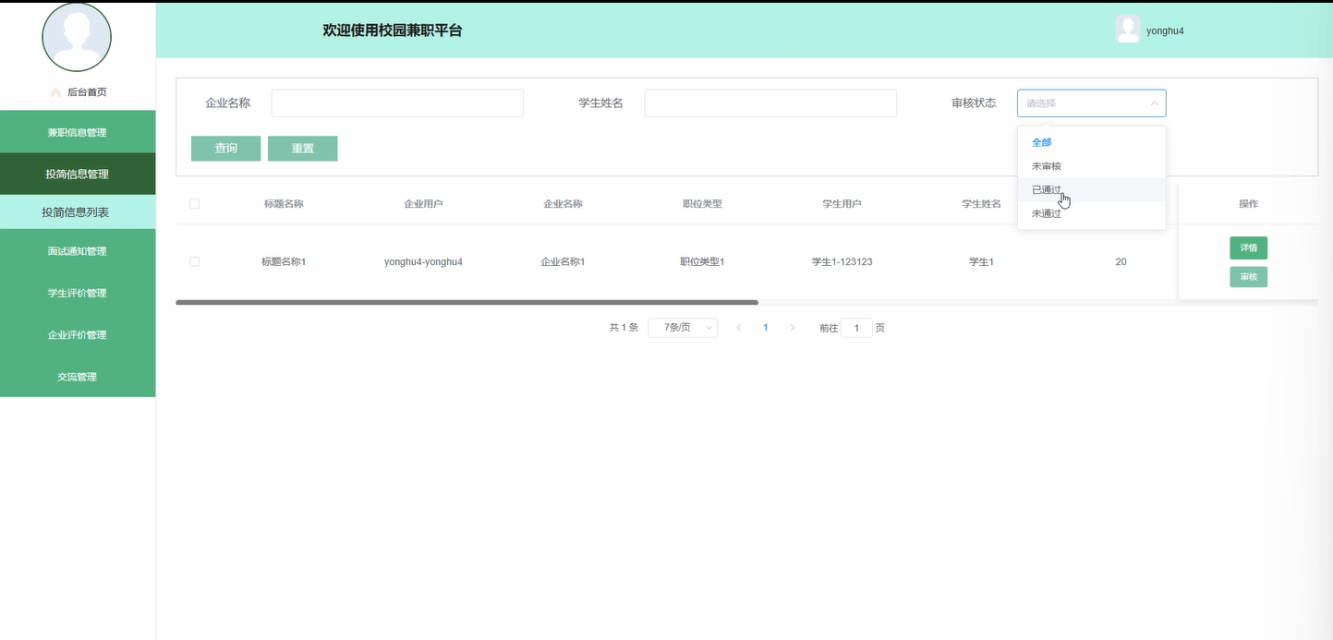Open 投简信息管理 menu

(x=77, y=174)
